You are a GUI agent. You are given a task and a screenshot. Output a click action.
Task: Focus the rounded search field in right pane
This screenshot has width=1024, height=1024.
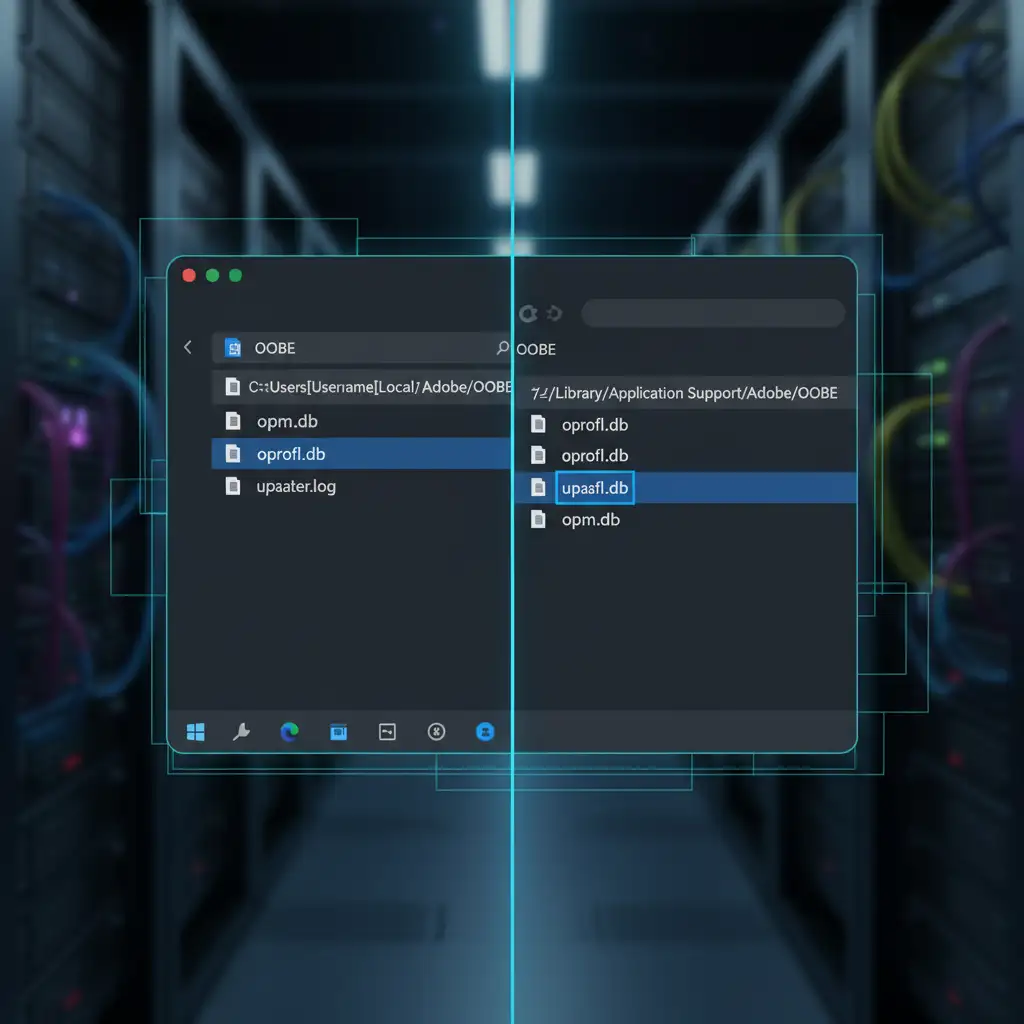pos(712,313)
